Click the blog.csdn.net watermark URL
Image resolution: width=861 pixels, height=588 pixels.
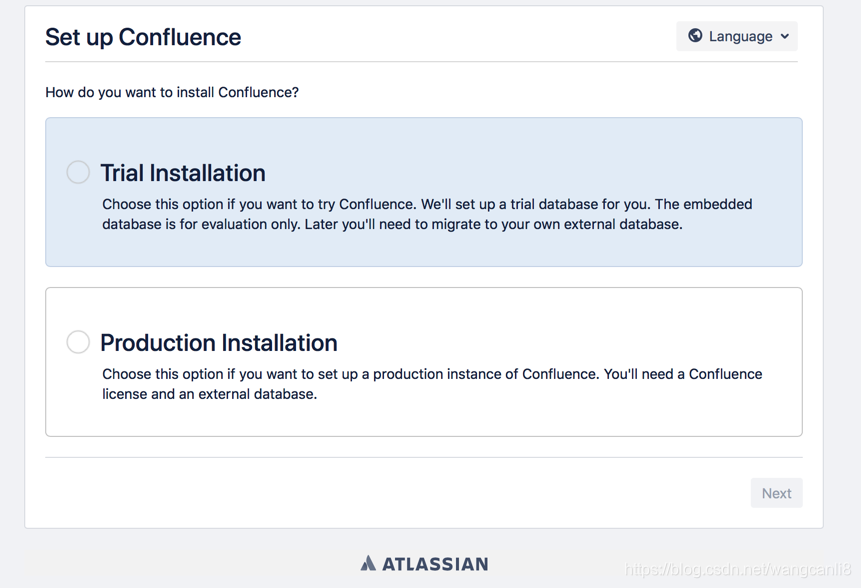pos(738,569)
